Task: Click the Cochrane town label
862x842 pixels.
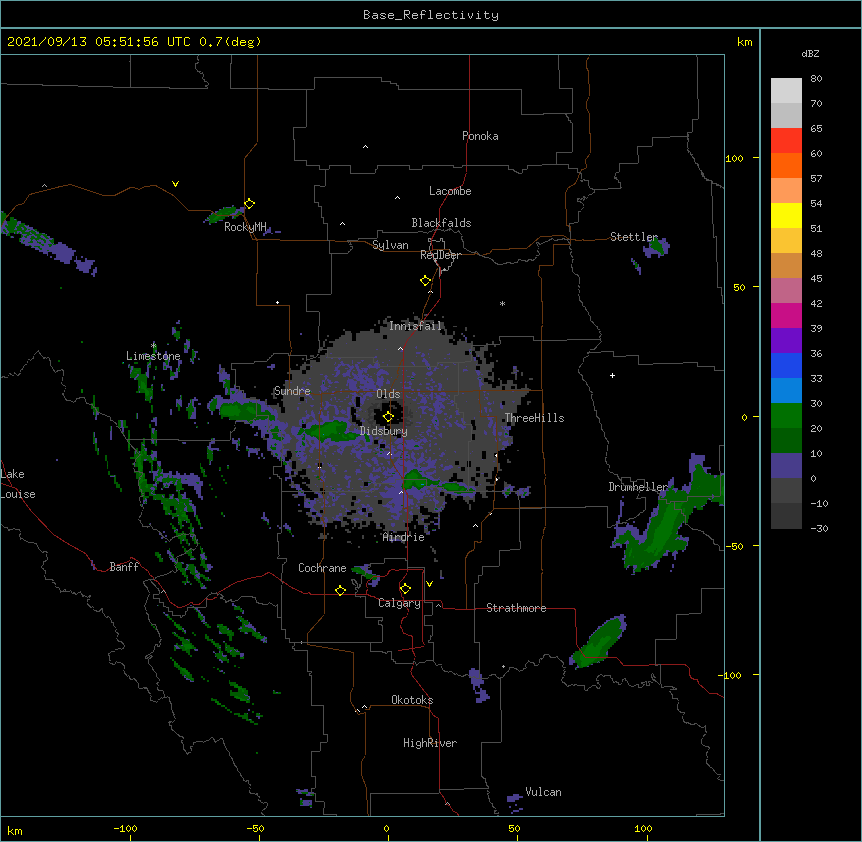Action: [x=322, y=568]
